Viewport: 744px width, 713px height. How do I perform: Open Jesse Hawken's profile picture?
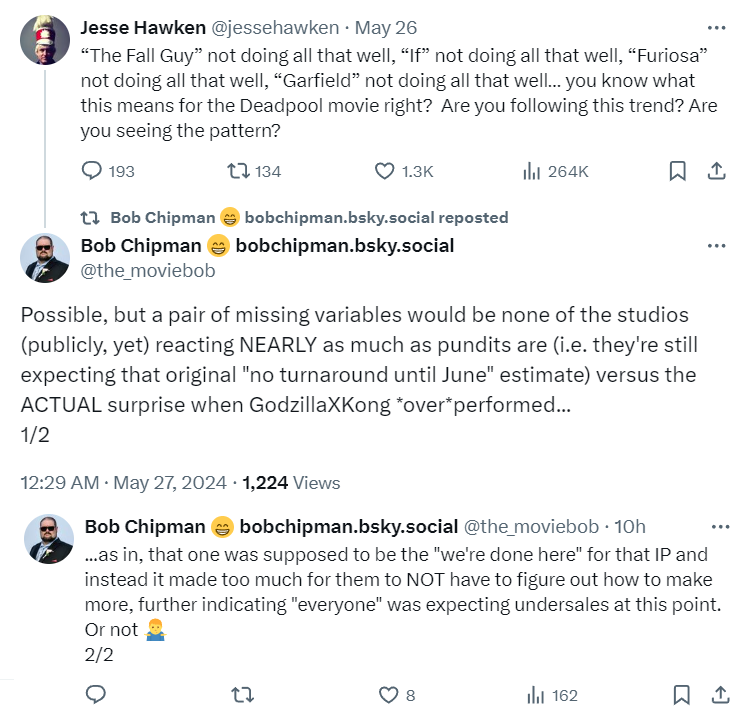click(x=45, y=40)
